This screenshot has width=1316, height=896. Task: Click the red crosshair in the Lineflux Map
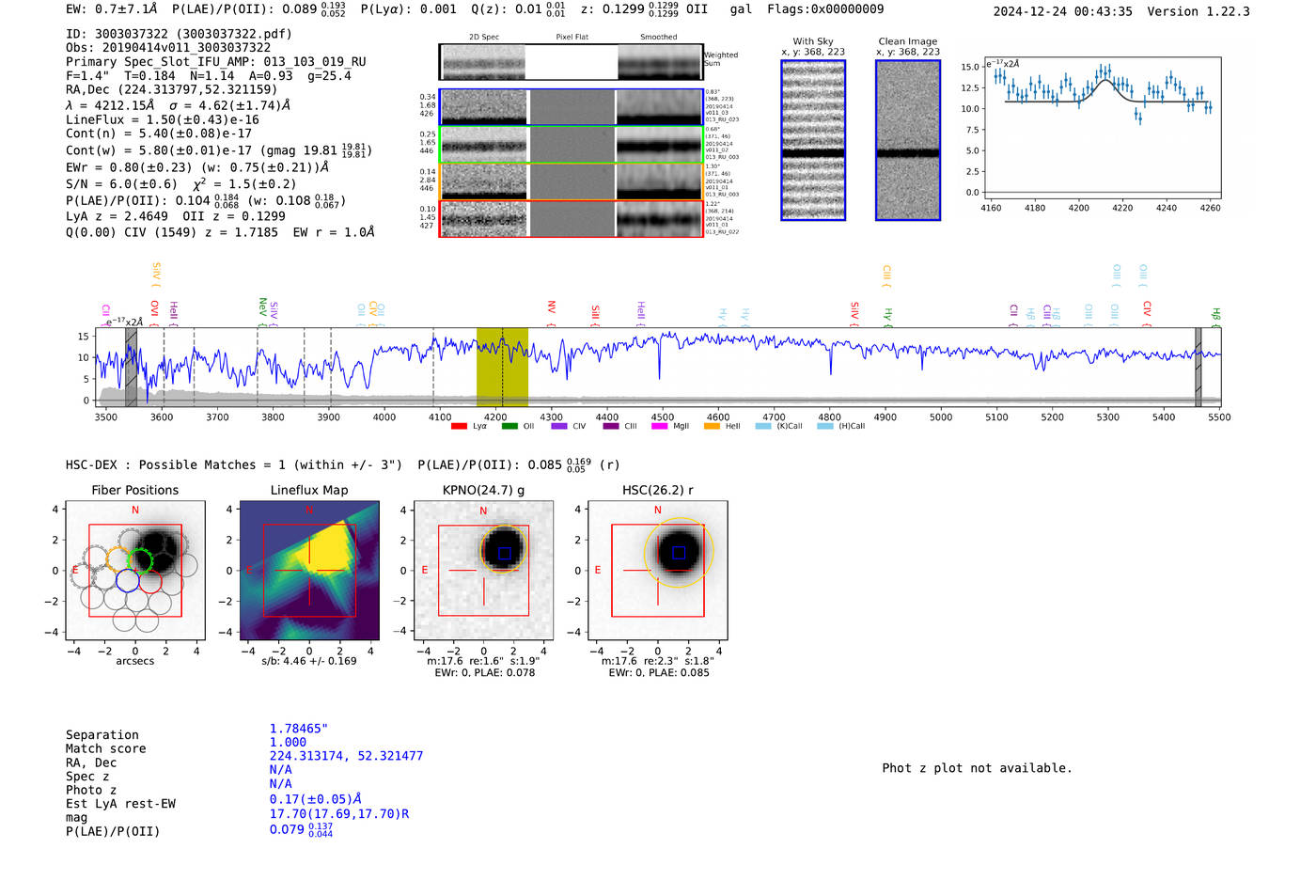coord(308,570)
